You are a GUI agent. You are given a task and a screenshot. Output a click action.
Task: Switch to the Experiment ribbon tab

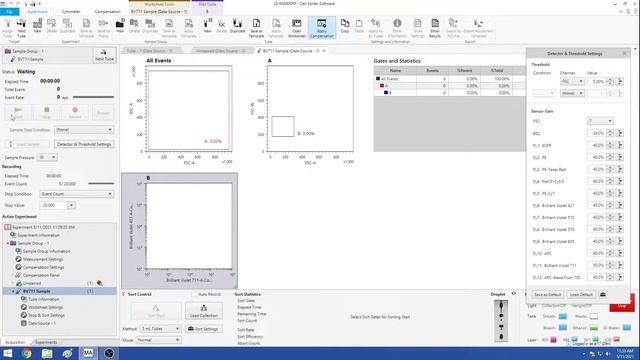[x=37, y=12]
